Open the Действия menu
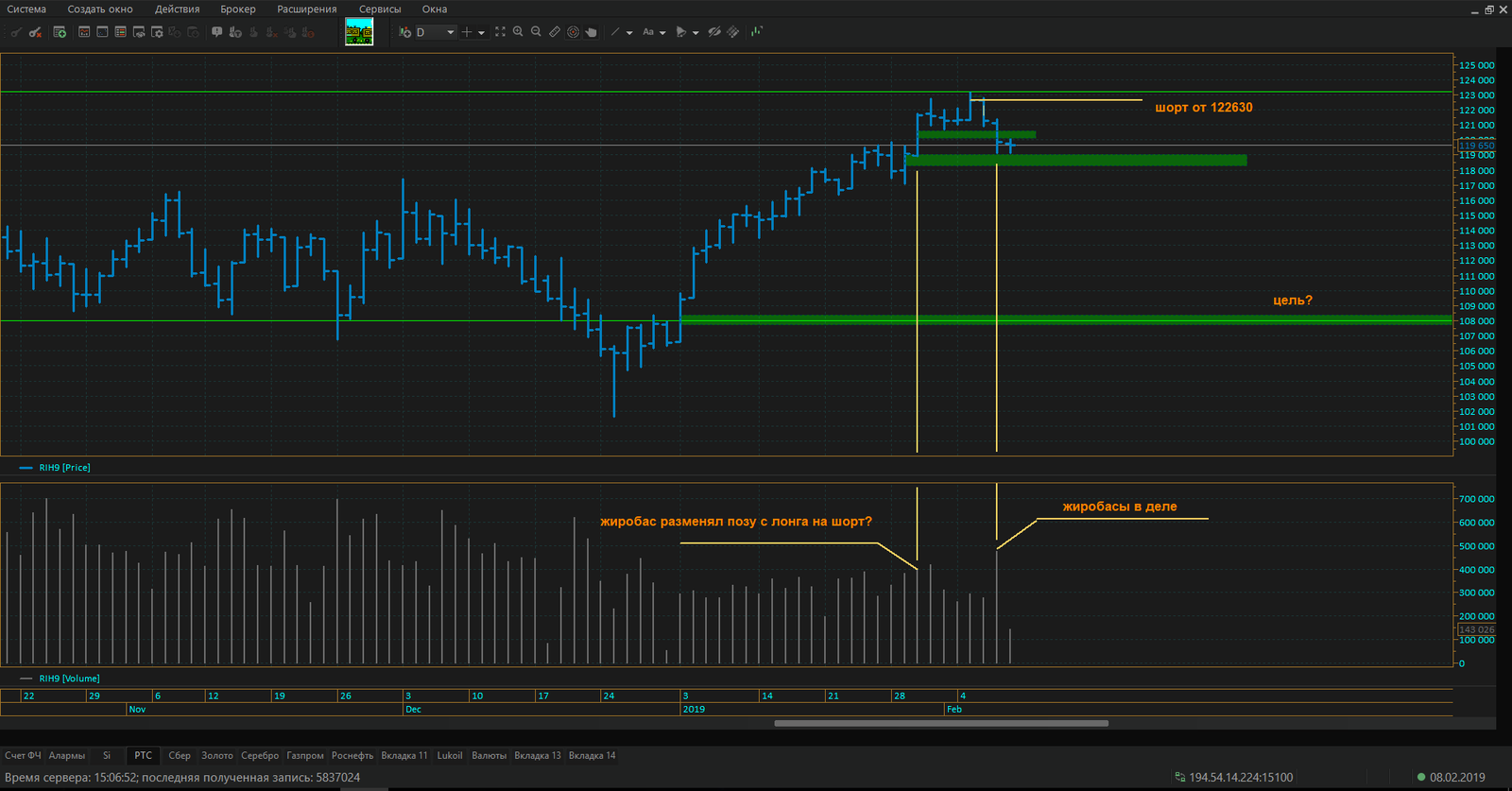The image size is (1512, 791). pos(178,9)
